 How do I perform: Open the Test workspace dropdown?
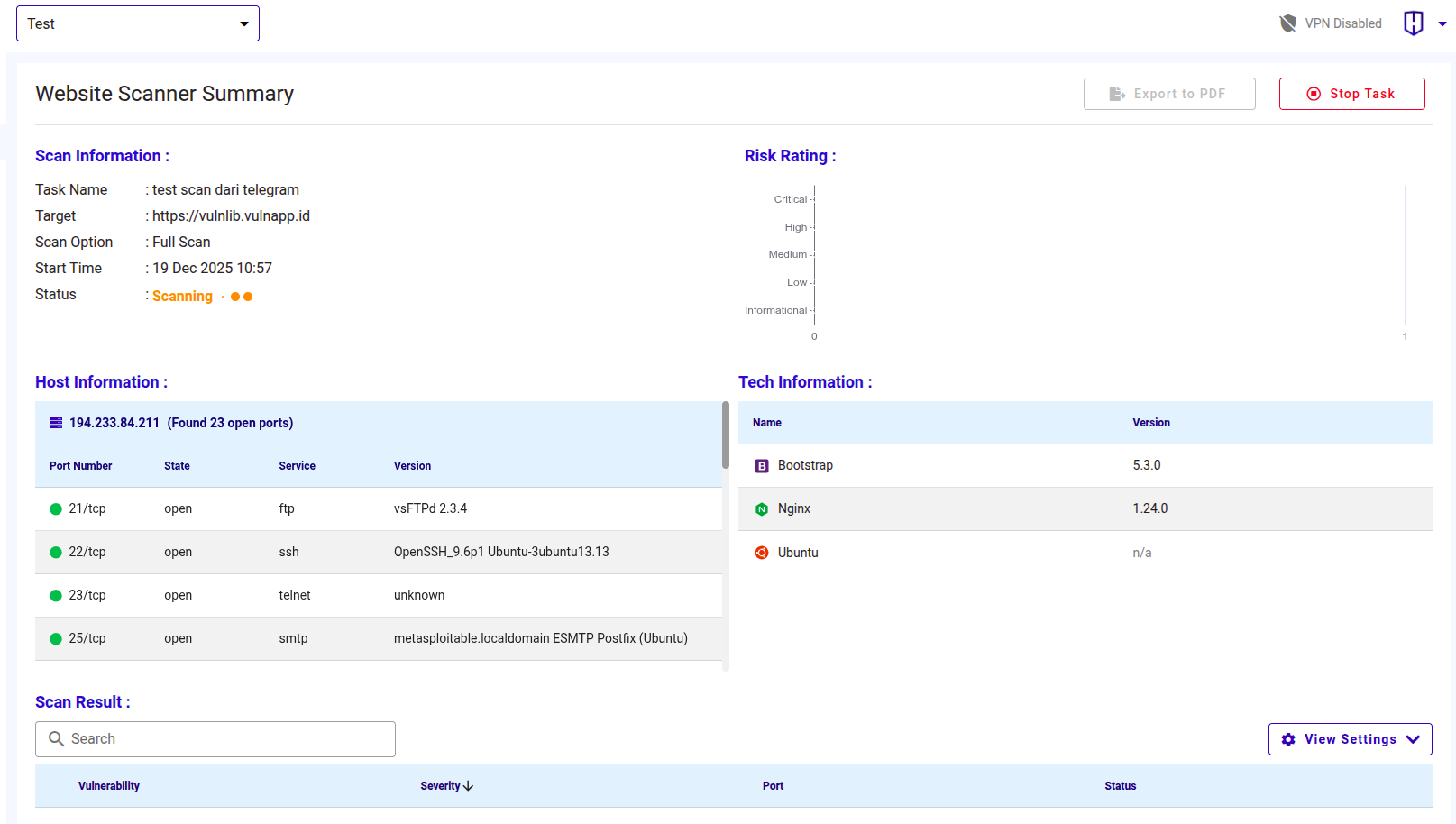[x=138, y=23]
